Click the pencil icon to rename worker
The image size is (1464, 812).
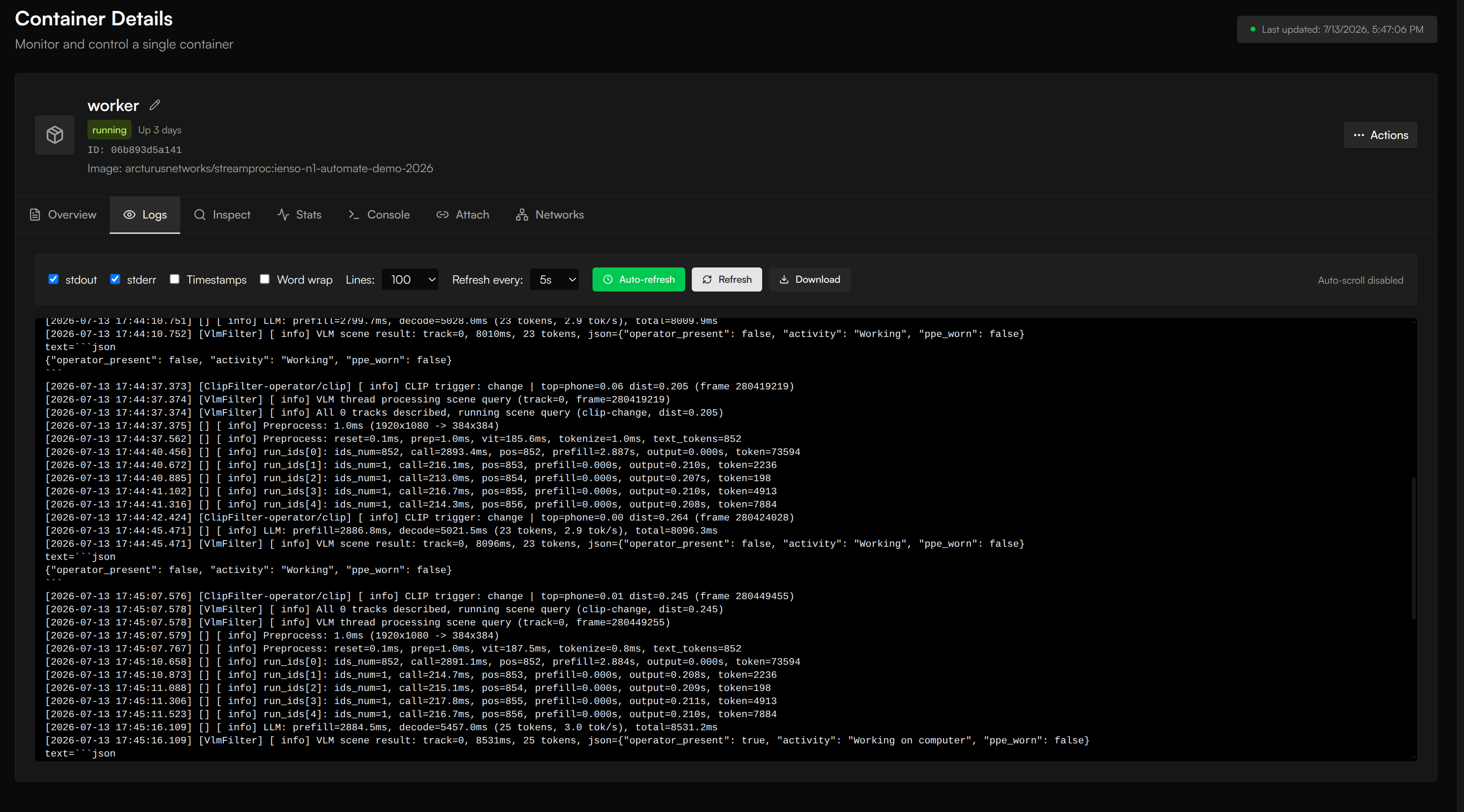point(155,105)
